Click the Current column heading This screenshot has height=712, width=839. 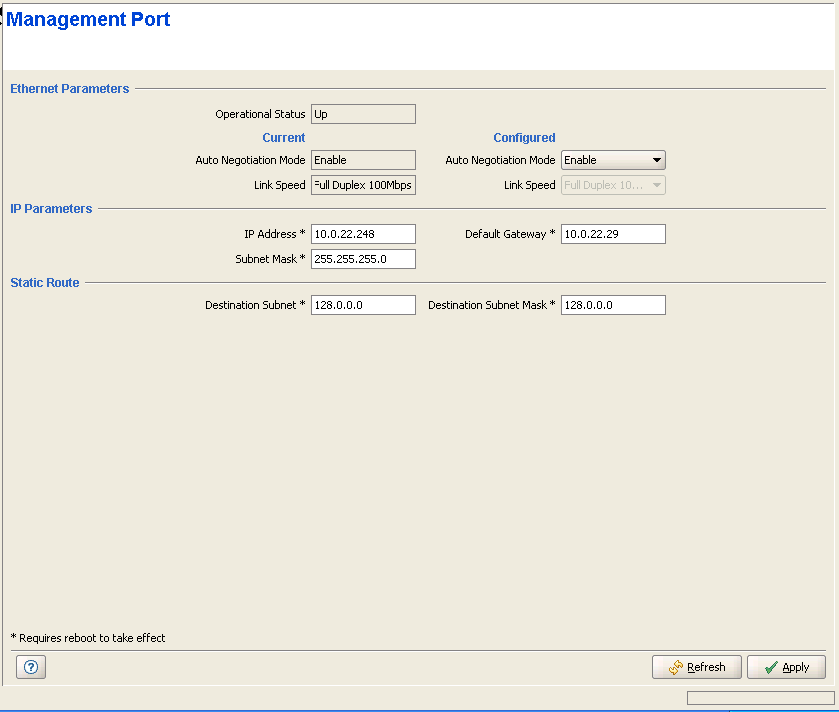[x=284, y=138]
